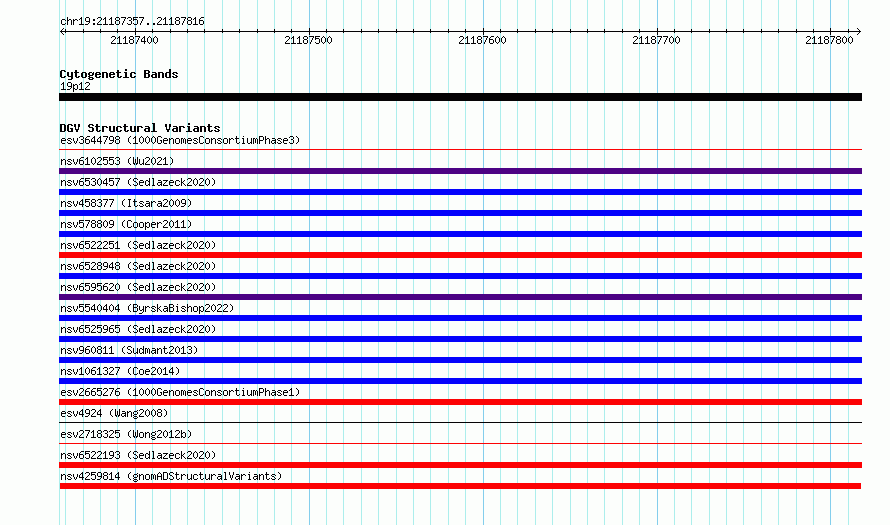Open nsv6525965 (Sedlazeck2020) label
The width and height of the screenshot is (890, 525).
(138, 329)
